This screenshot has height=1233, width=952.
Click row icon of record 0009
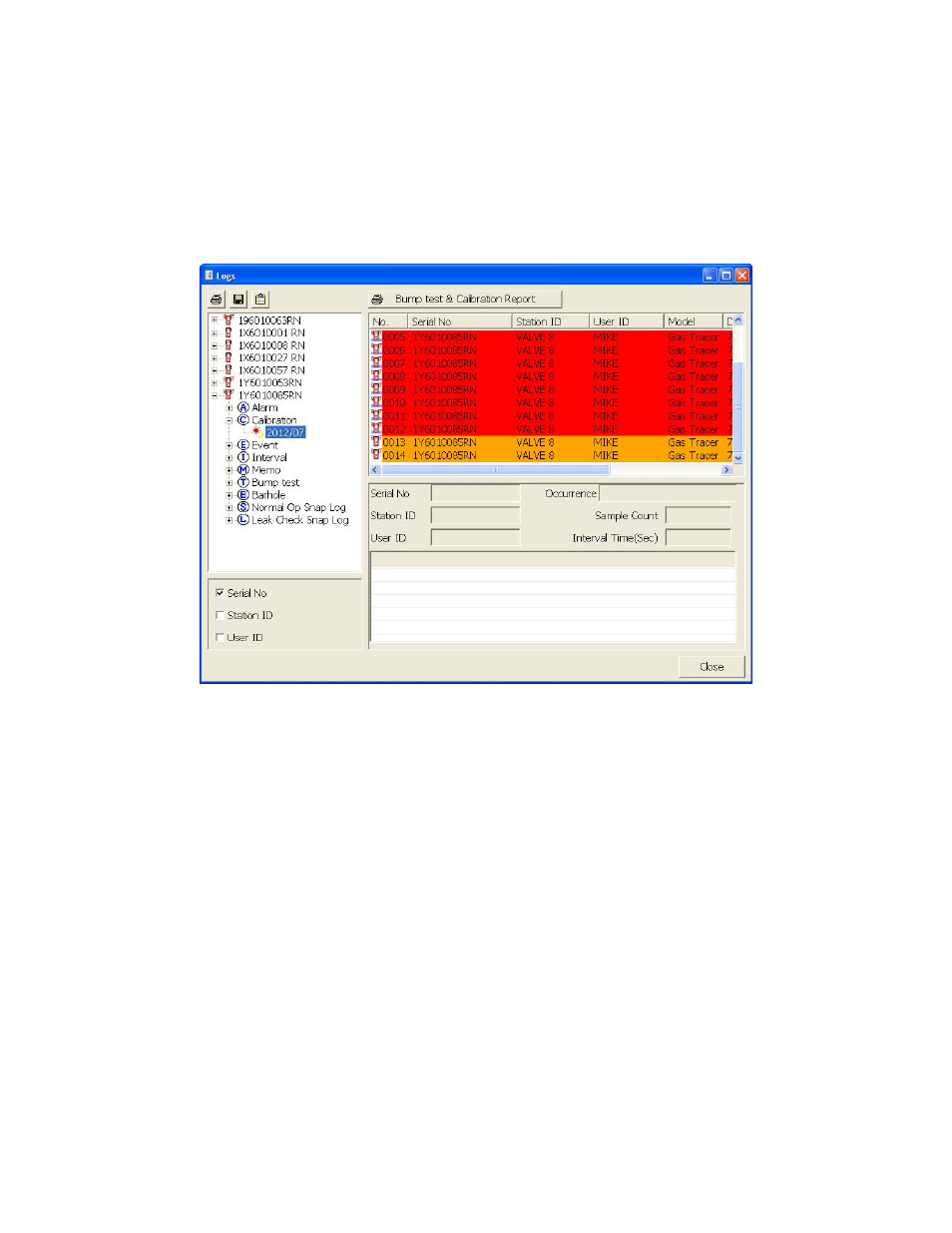pyautogui.click(x=376, y=390)
